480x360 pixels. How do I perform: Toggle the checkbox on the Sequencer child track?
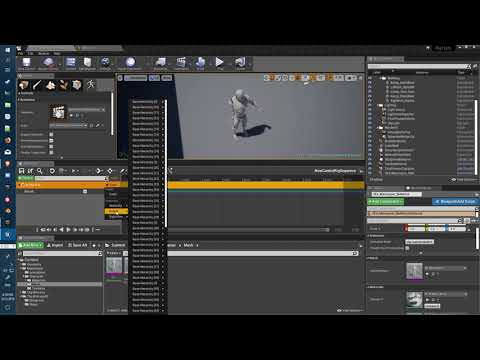click(85, 191)
